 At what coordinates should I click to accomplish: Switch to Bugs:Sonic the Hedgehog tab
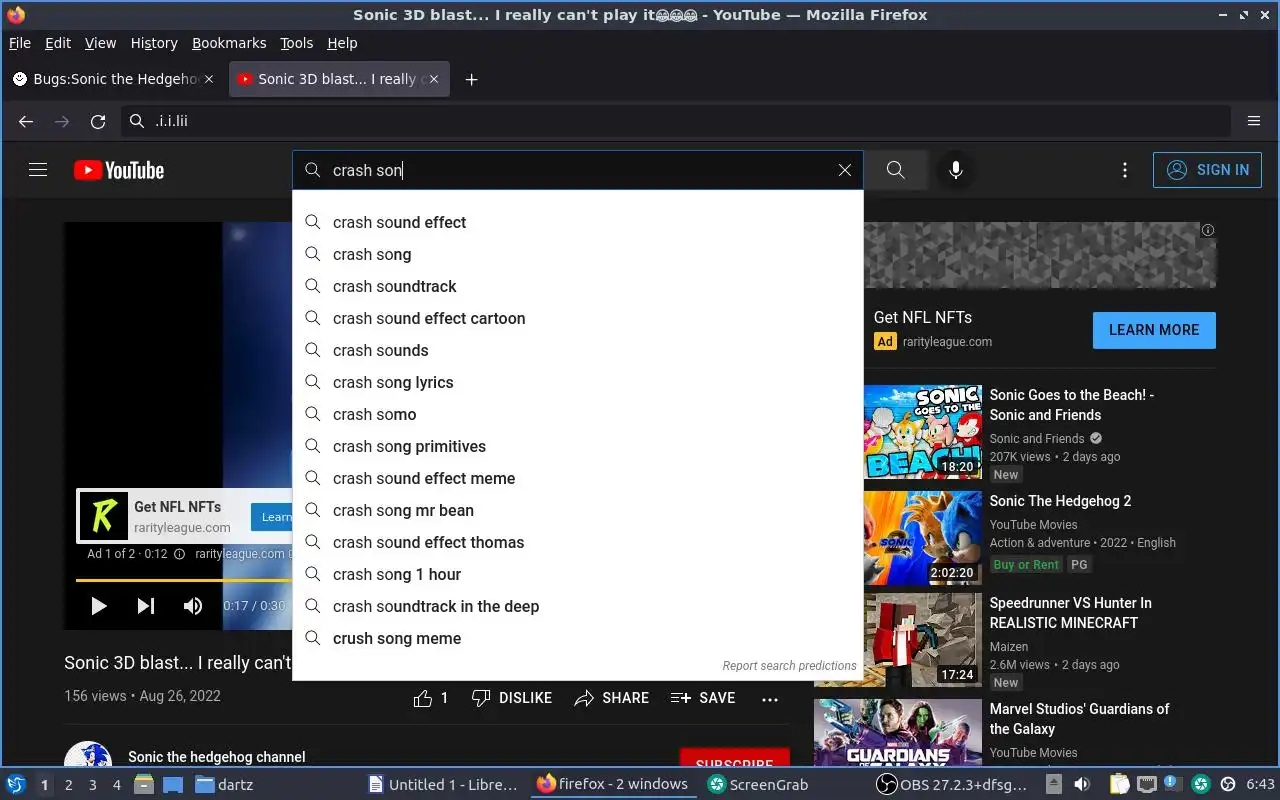click(115, 79)
